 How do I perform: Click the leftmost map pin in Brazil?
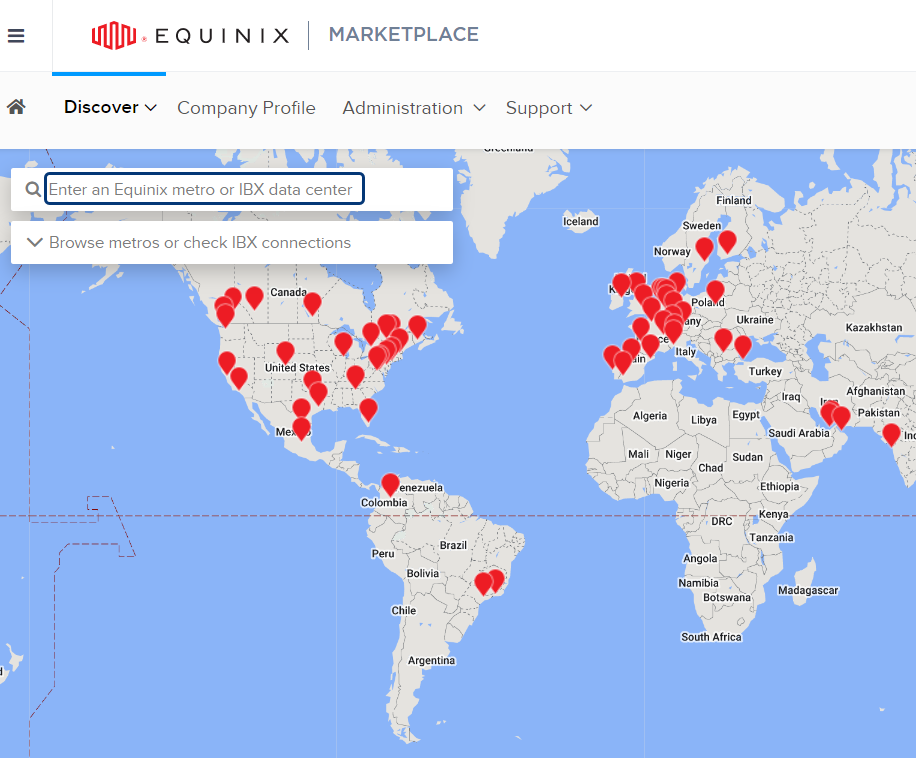[x=483, y=582]
